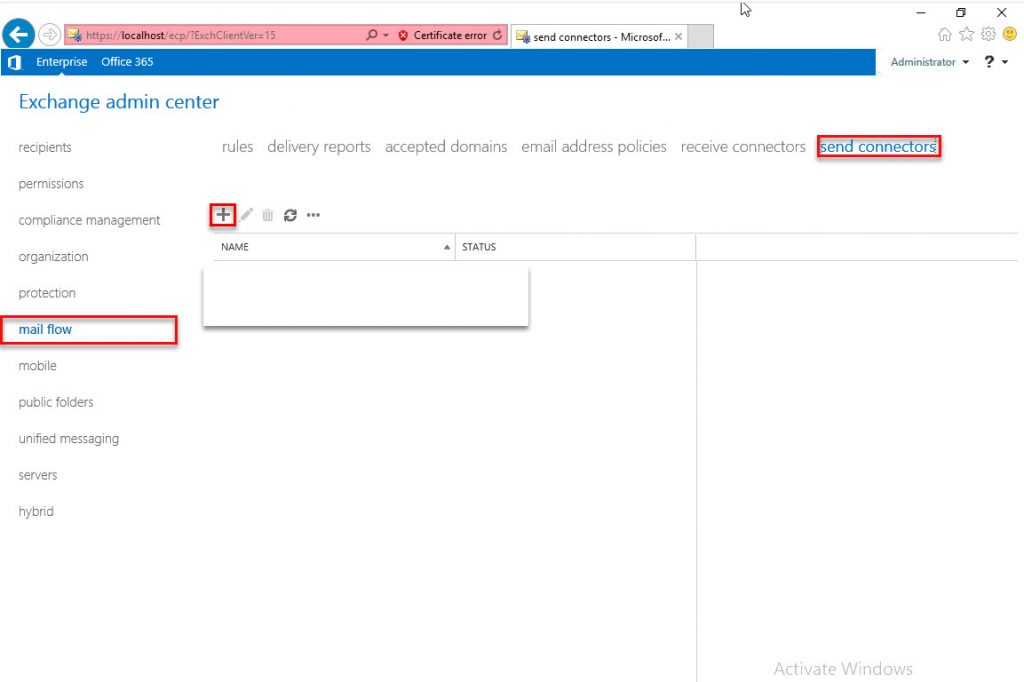Restore down the browser window
This screenshot has height=682, width=1024.
(961, 12)
